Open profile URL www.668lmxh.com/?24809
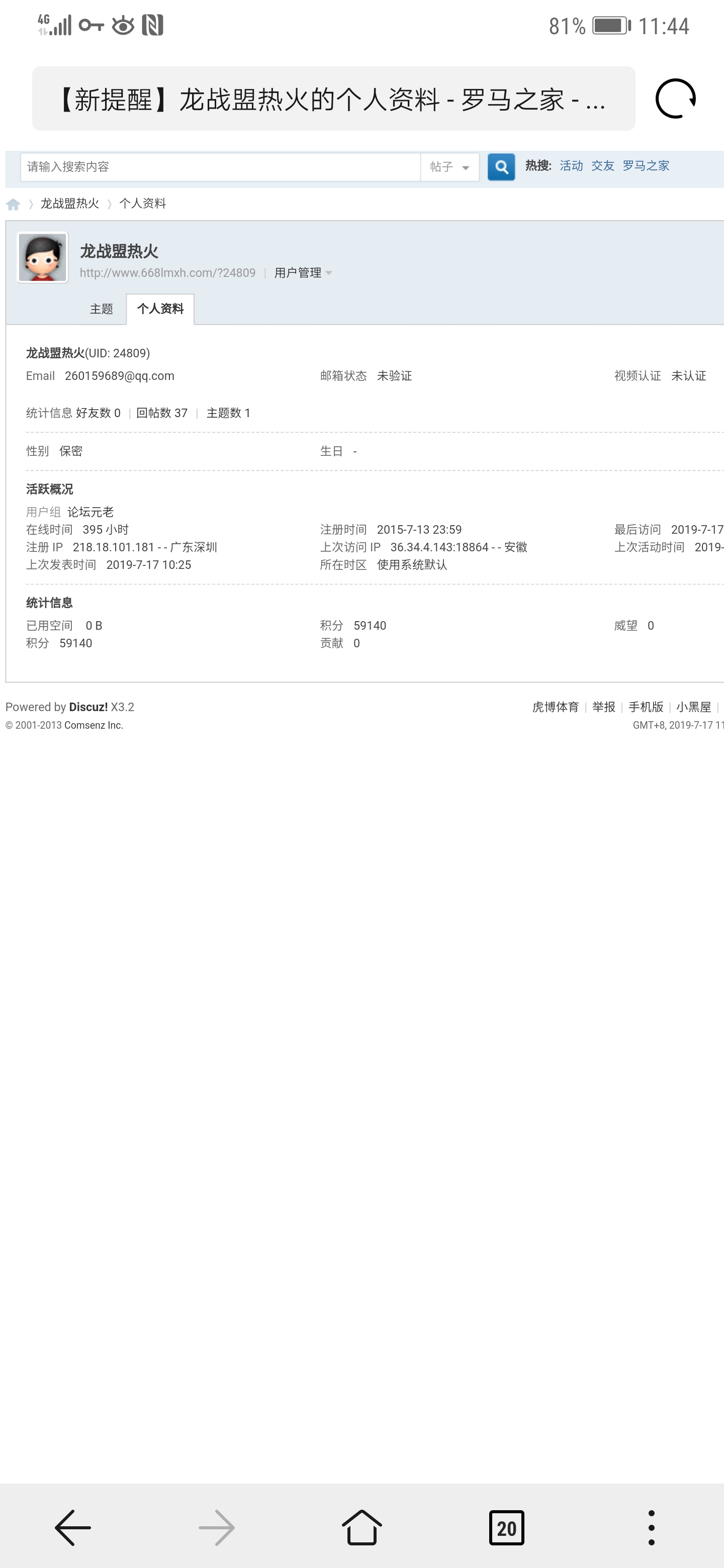724x1568 pixels. [x=167, y=273]
